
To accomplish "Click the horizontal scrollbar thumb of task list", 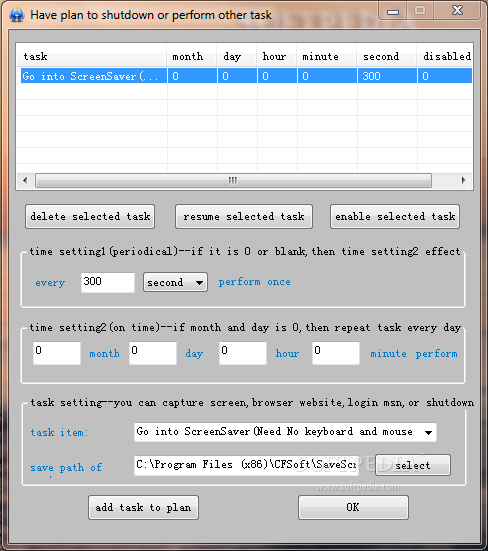I will 233,180.
